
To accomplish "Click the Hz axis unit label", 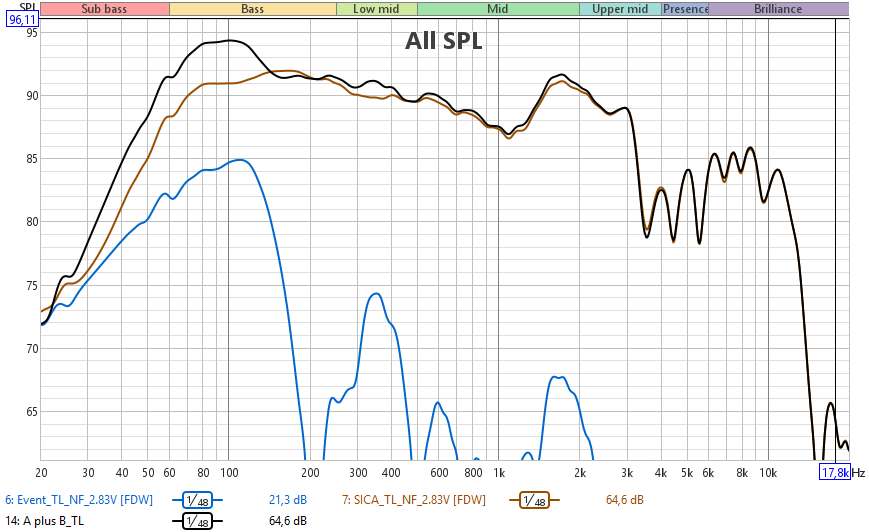I will [858, 472].
